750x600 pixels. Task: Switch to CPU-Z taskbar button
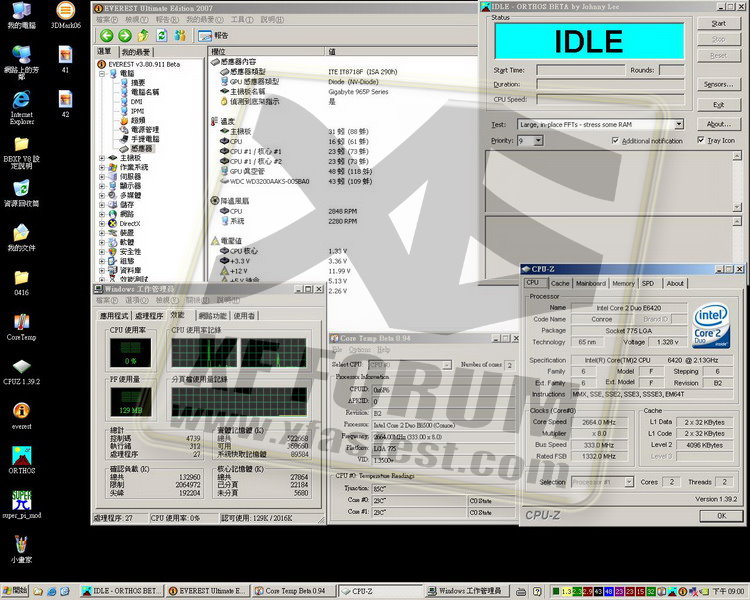pos(380,591)
